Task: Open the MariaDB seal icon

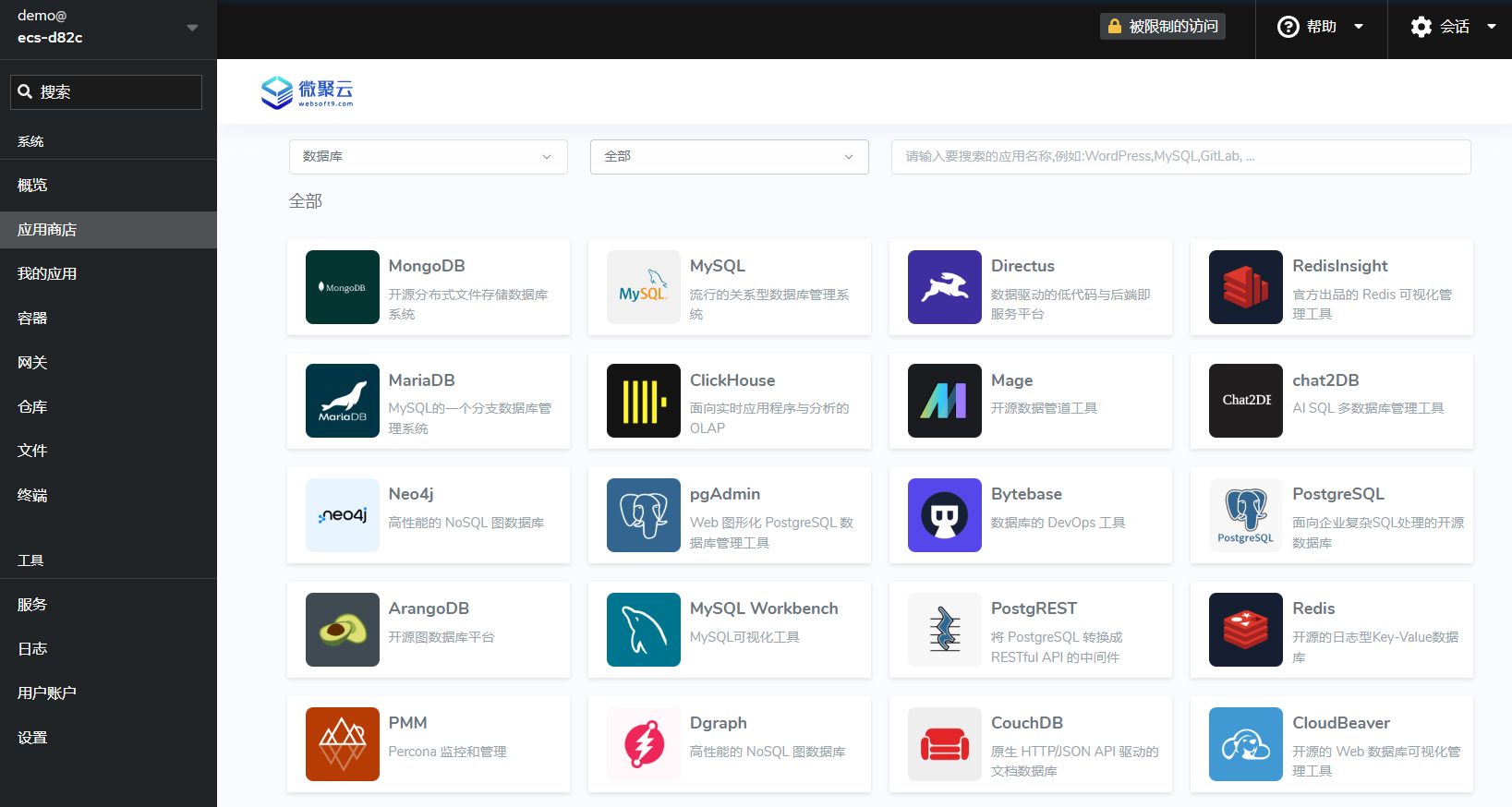Action: (x=342, y=401)
